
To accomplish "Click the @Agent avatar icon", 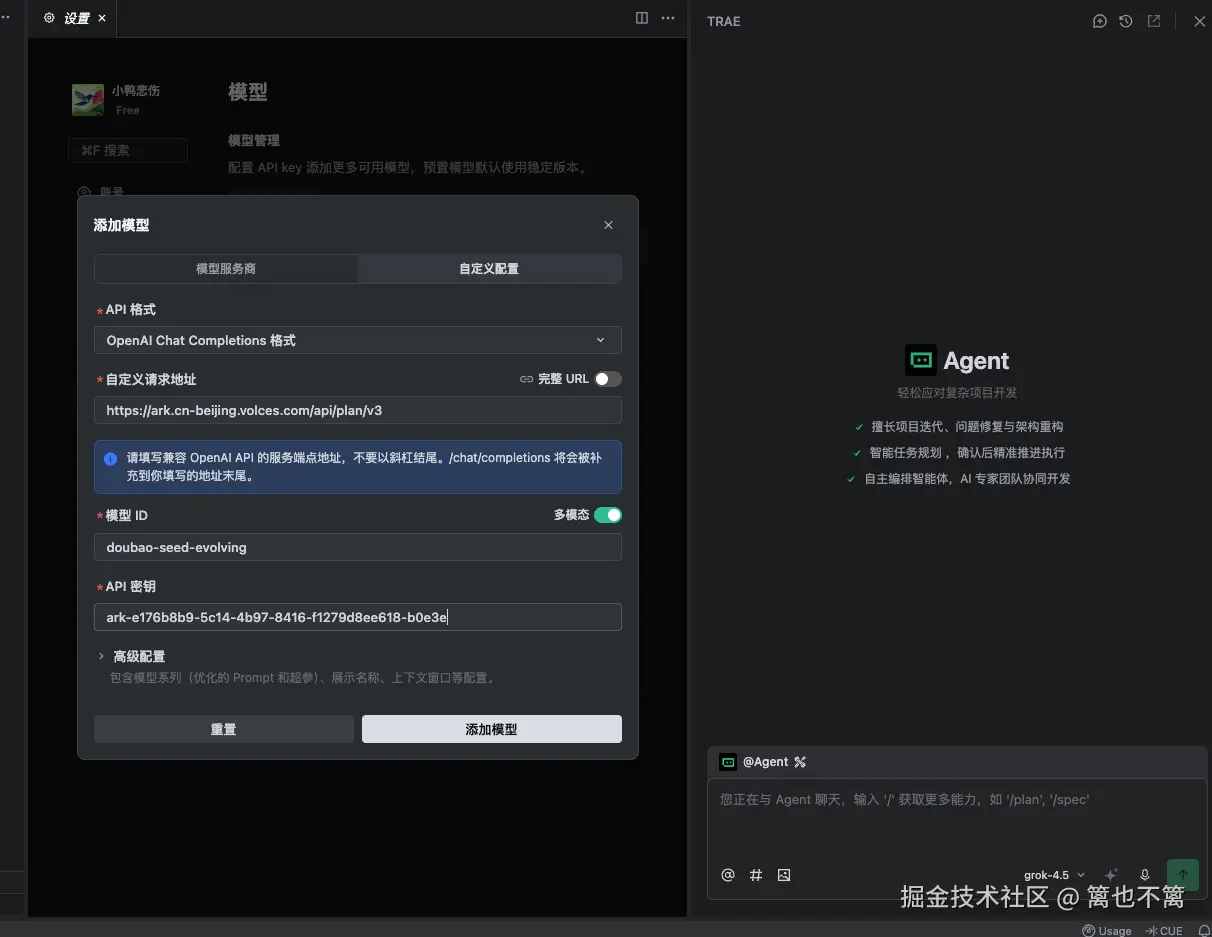I will pos(728,762).
